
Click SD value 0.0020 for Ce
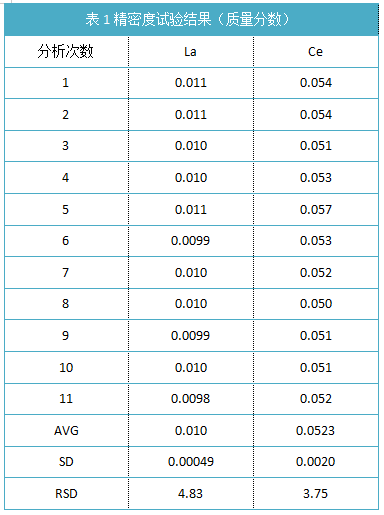tap(316, 462)
